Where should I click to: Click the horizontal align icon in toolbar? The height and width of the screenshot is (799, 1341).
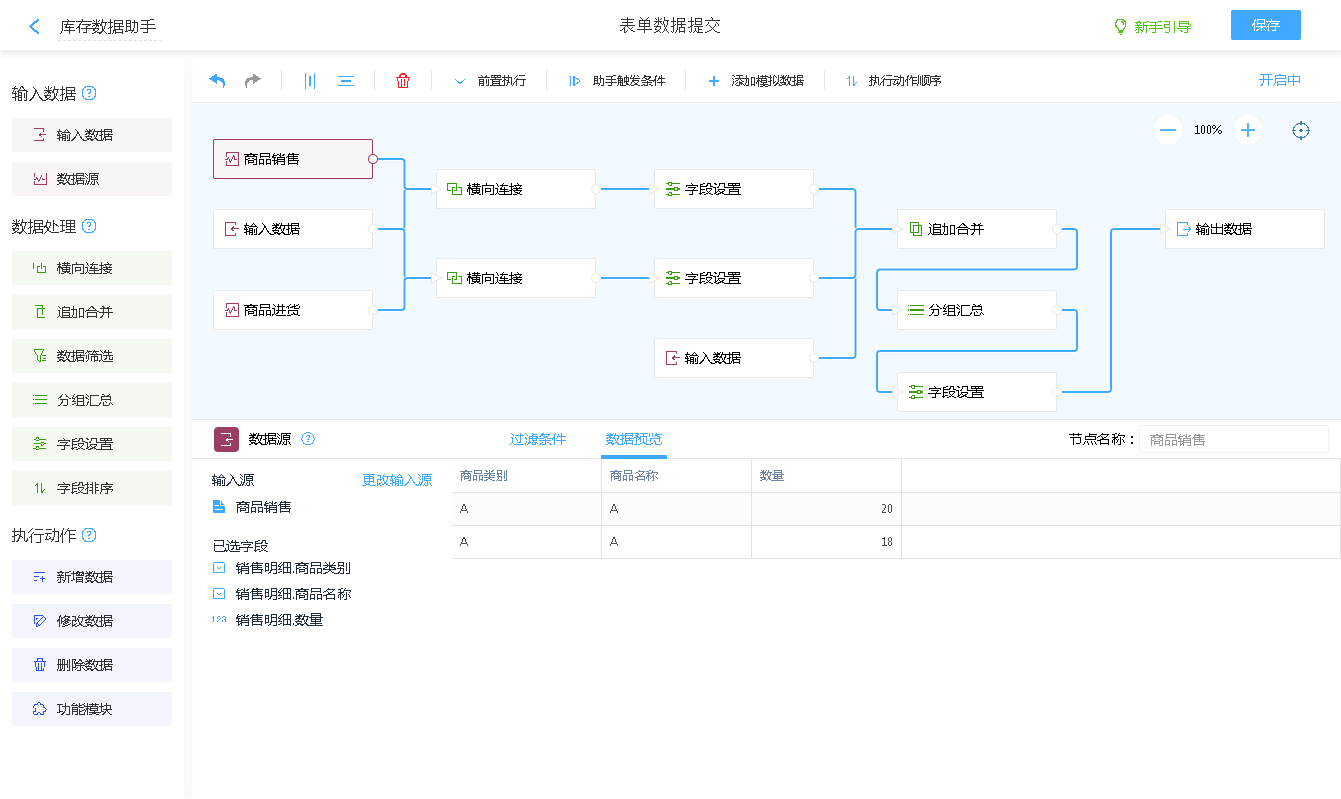[x=346, y=81]
